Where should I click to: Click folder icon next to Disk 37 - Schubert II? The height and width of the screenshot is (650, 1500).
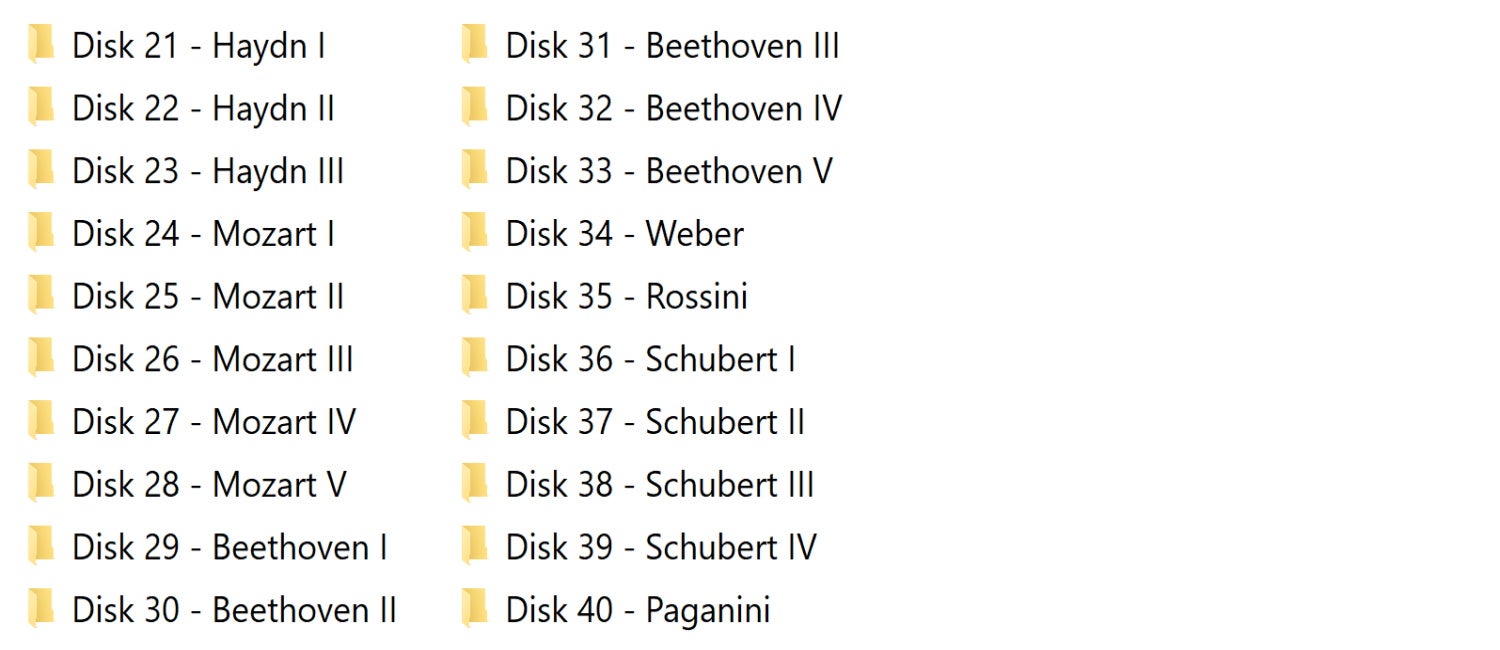(474, 422)
